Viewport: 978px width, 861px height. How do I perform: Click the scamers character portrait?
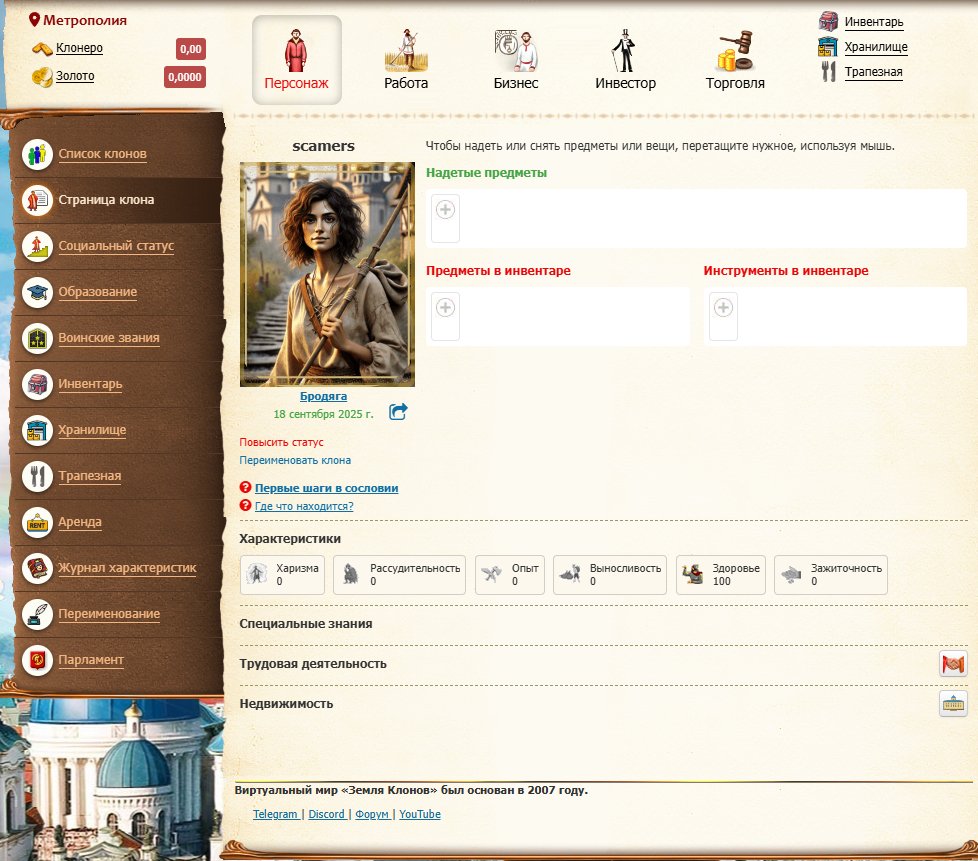click(x=327, y=275)
